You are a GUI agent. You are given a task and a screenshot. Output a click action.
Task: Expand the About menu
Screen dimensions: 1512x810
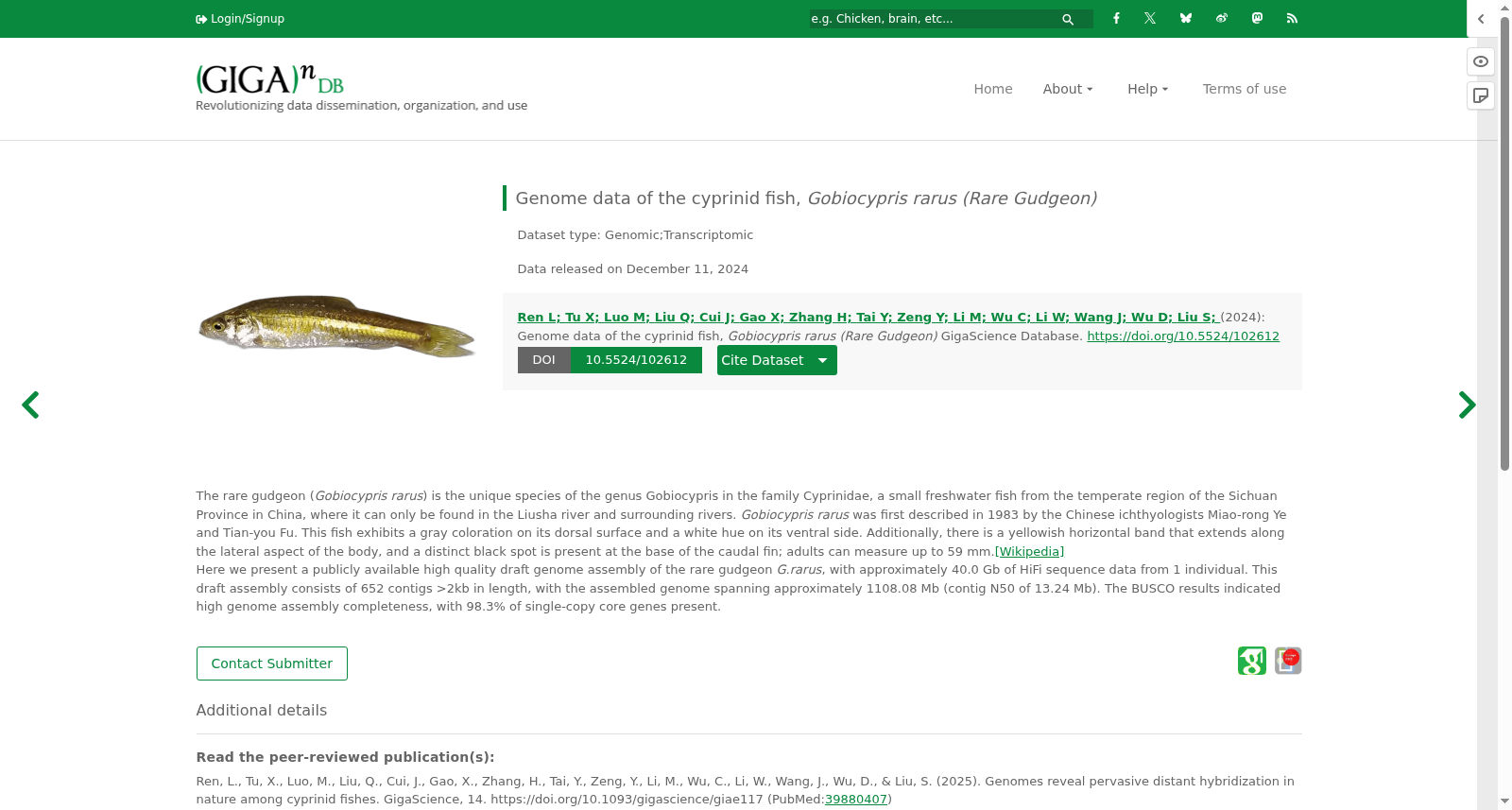pyautogui.click(x=1068, y=89)
